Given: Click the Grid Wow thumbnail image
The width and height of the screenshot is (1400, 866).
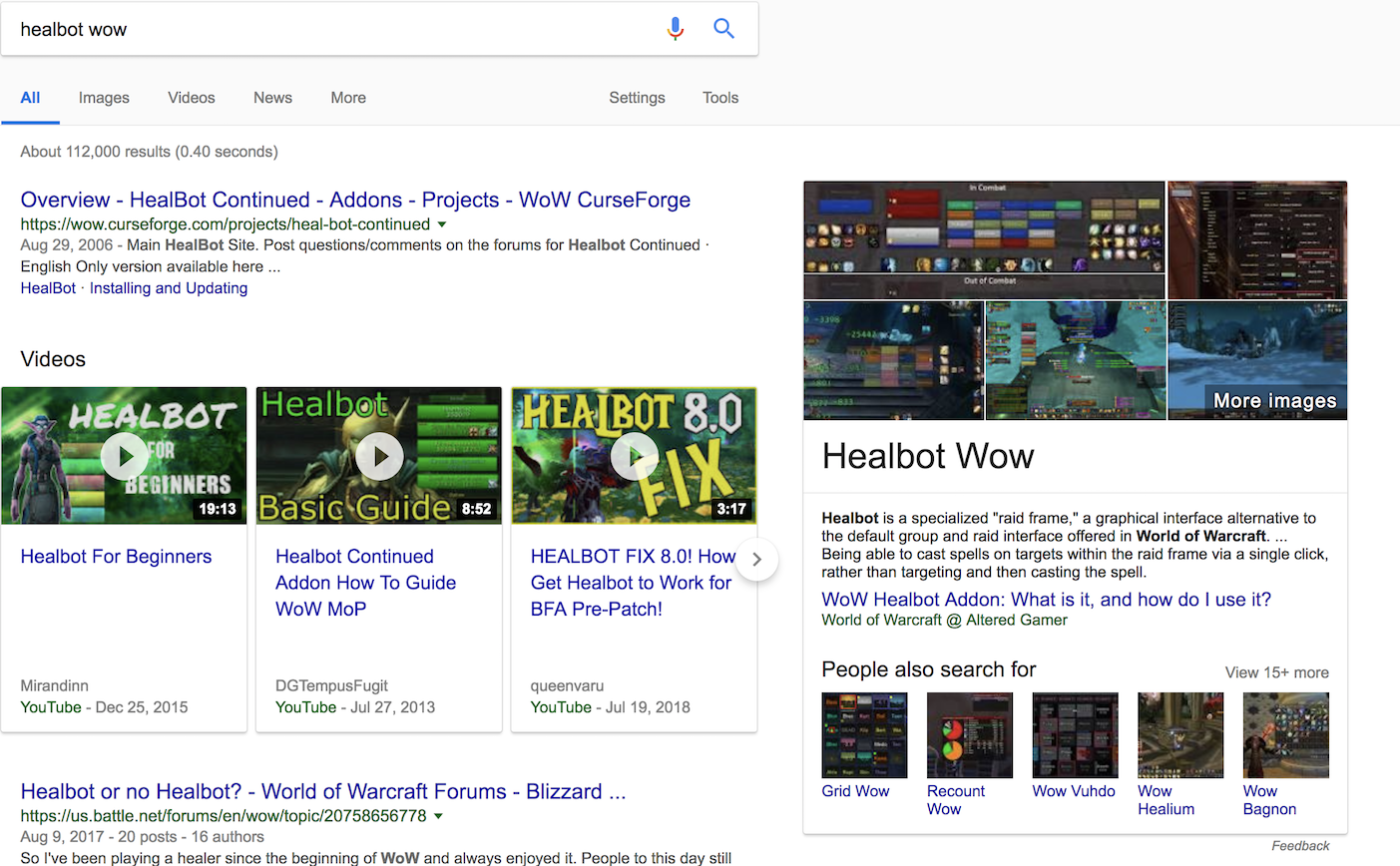Looking at the screenshot, I should (864, 735).
